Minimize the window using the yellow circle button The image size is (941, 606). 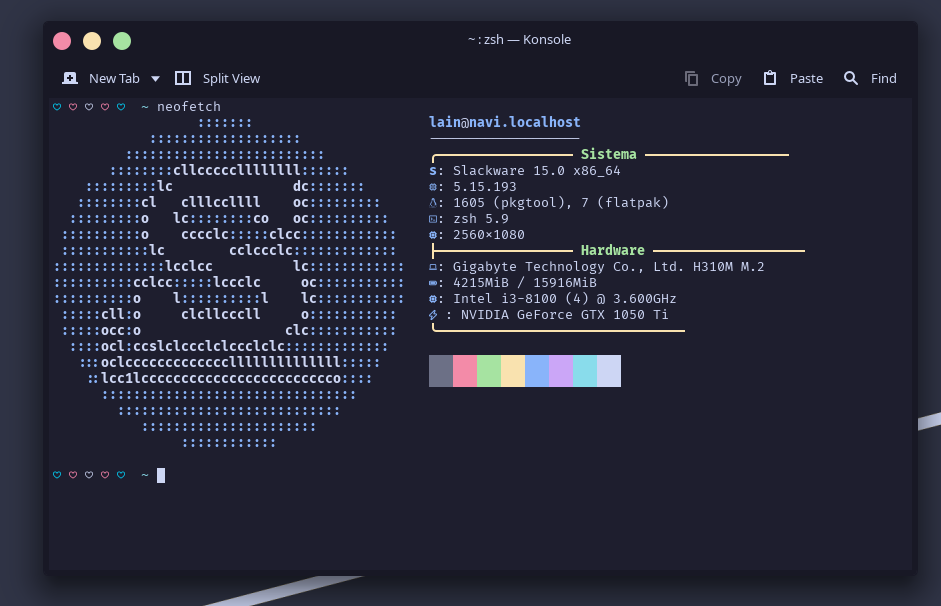(x=92, y=41)
